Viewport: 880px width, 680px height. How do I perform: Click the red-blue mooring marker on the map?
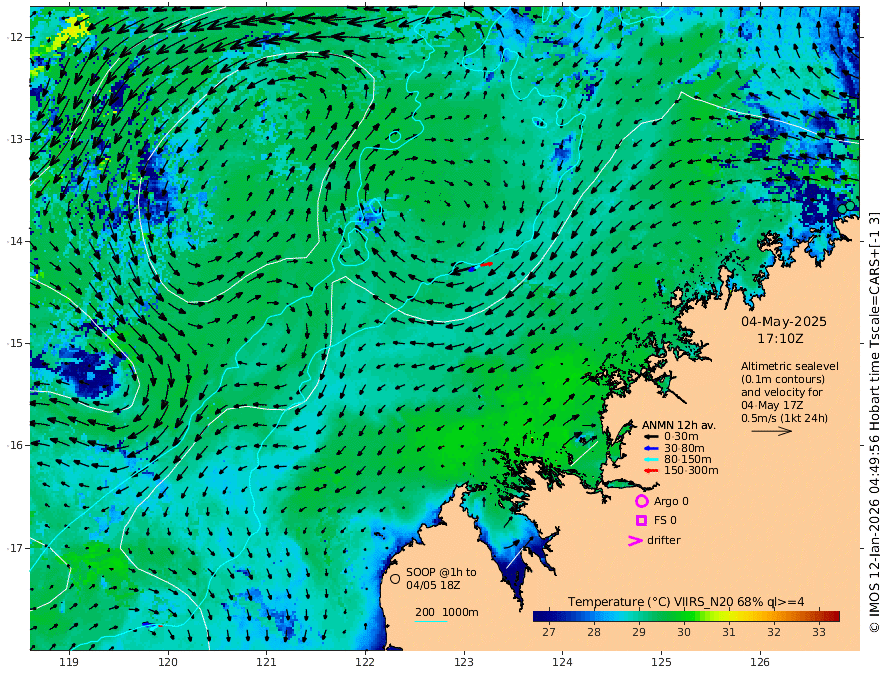[x=480, y=267]
